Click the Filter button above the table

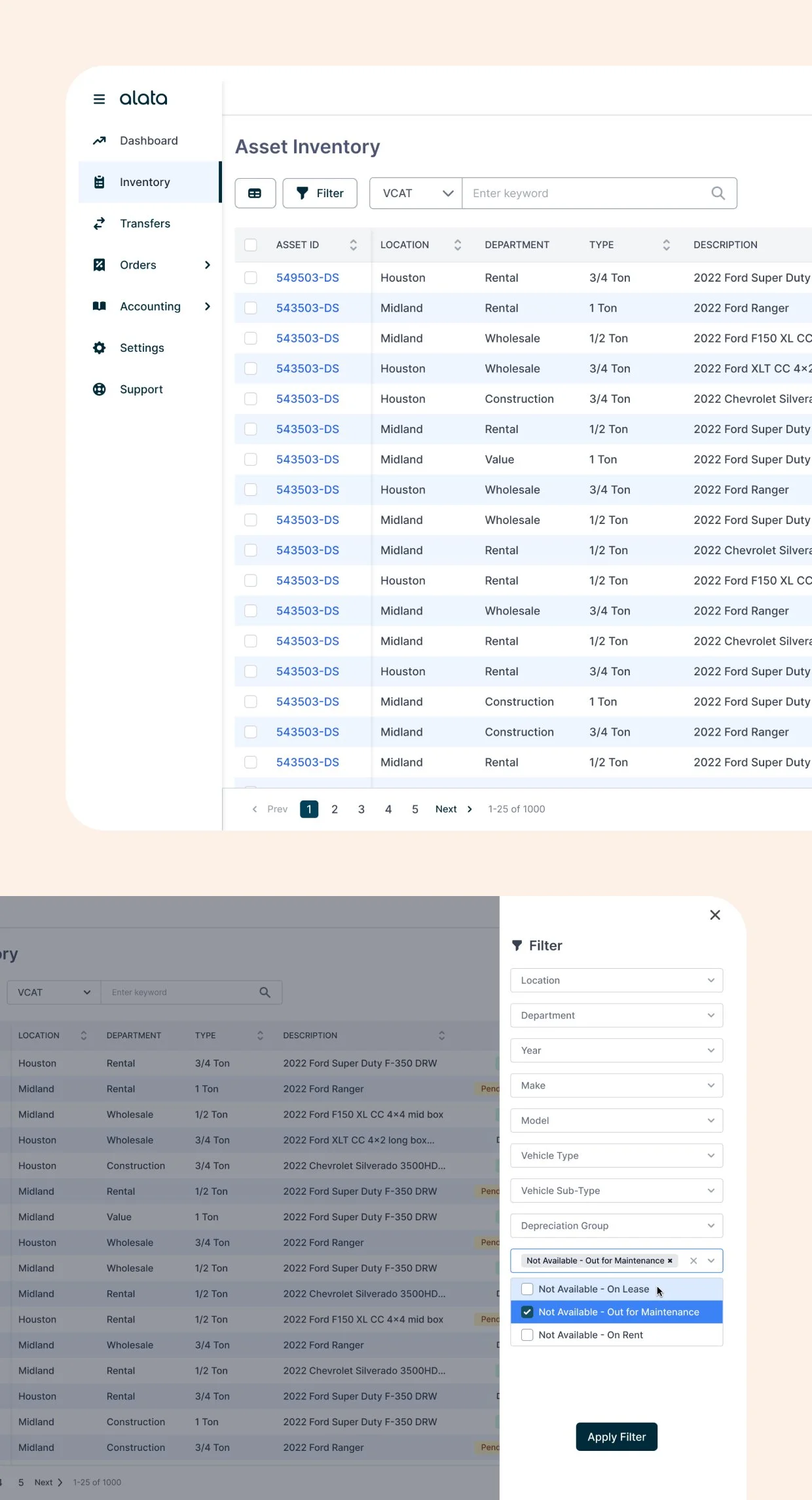(320, 193)
